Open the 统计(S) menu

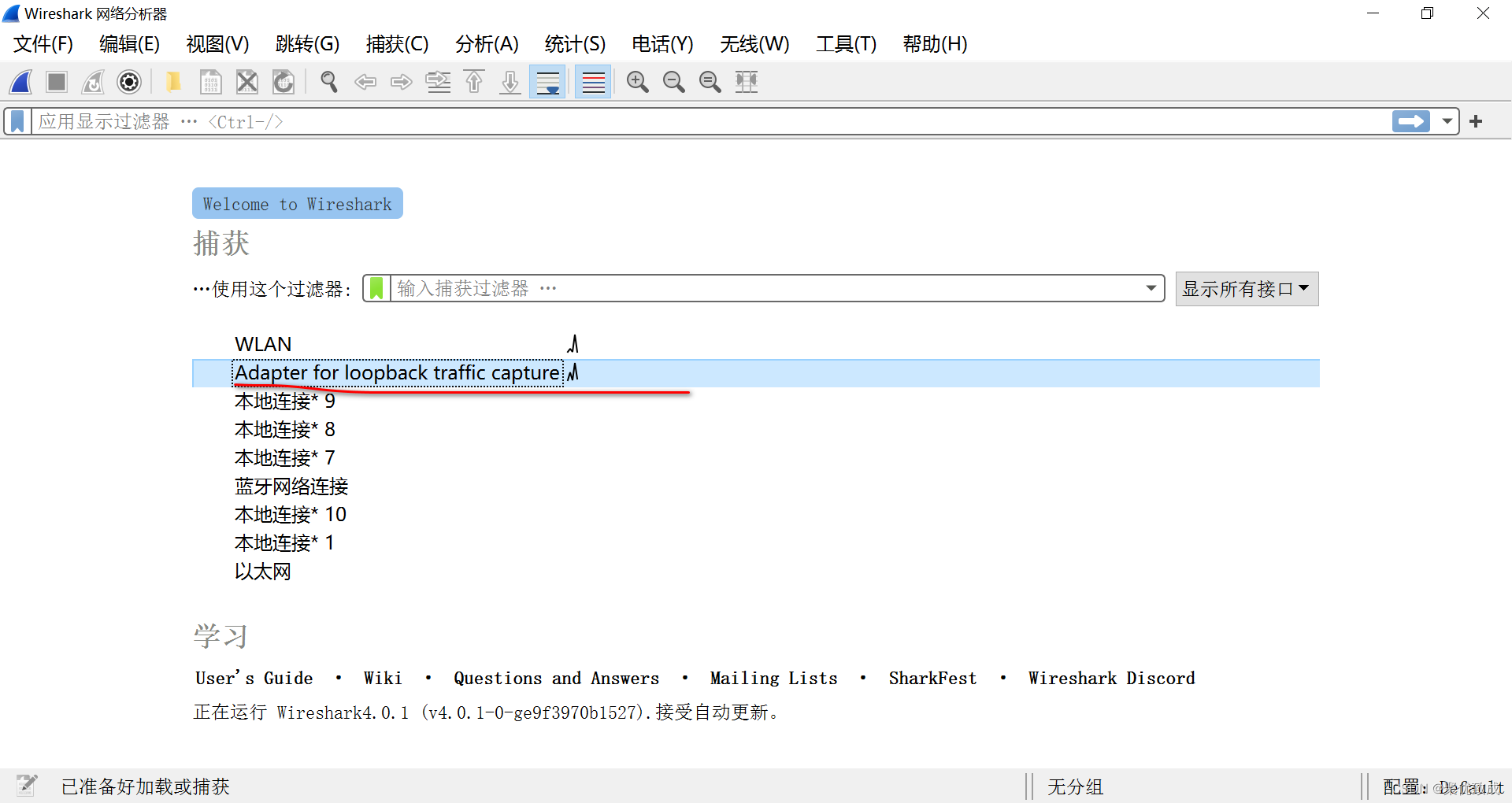click(x=576, y=44)
